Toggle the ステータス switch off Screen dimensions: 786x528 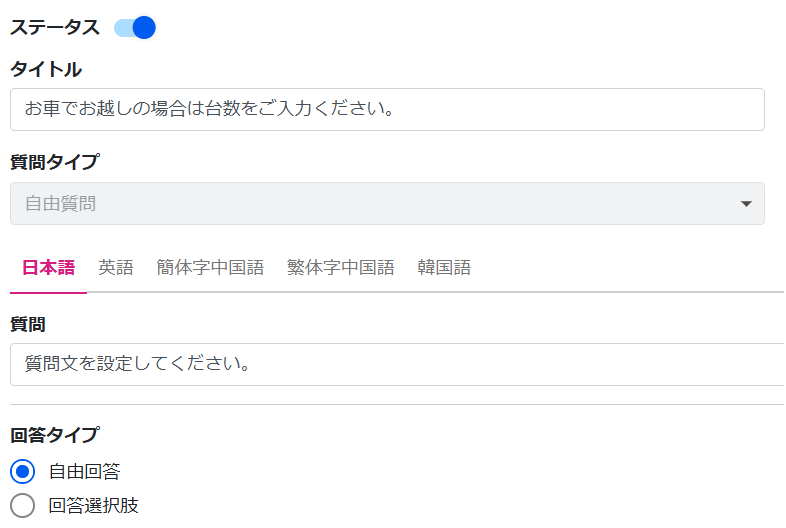[135, 28]
